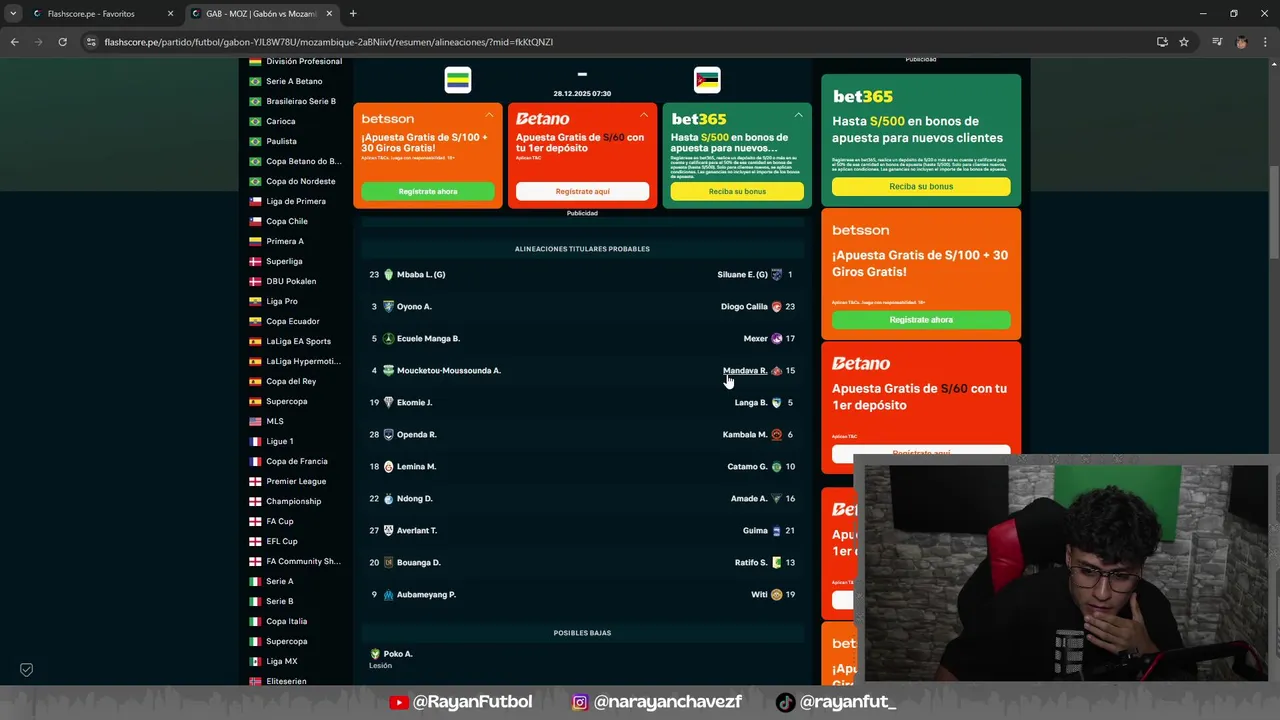Click Ecuele Manga B. club crest icon
This screenshot has width=1280, height=720.
[x=389, y=338]
